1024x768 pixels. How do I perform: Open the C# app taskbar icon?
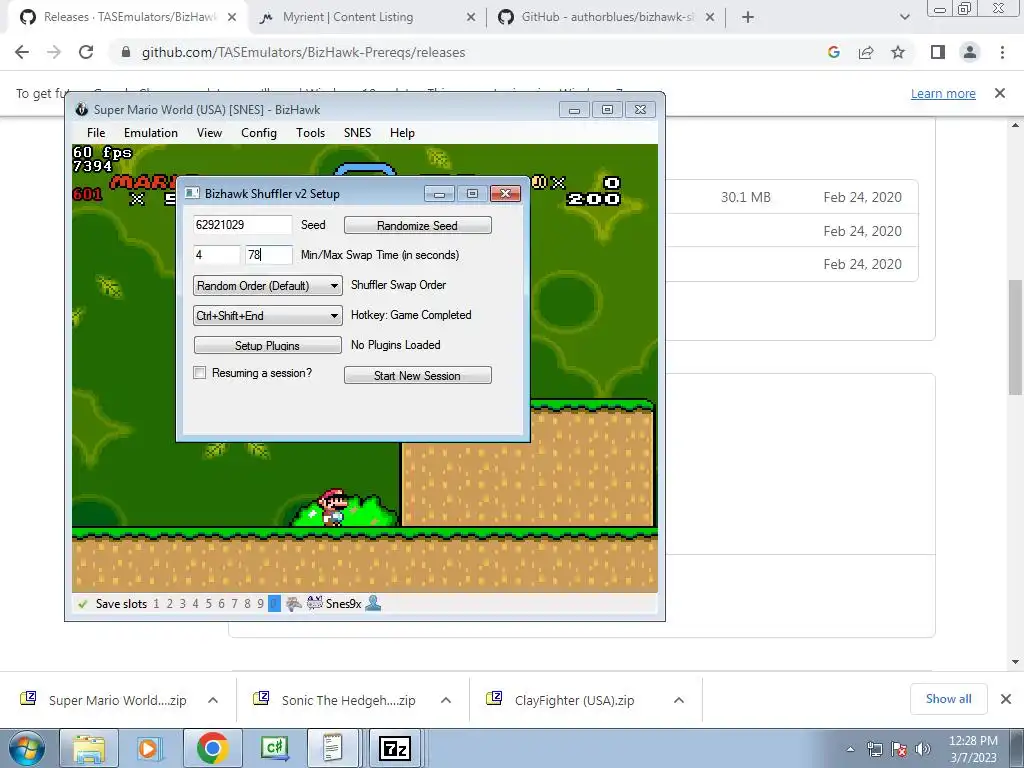(x=274, y=748)
